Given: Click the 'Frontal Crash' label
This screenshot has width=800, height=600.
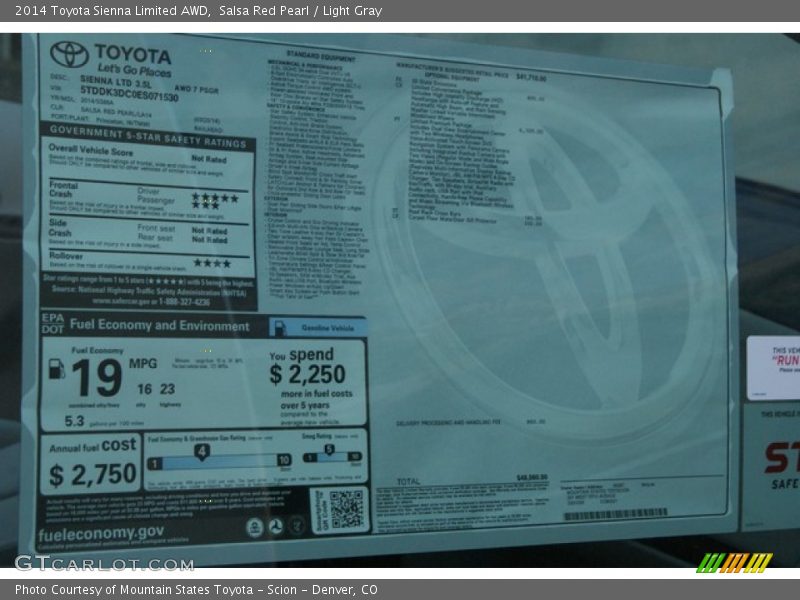Looking at the screenshot, I should (63, 189).
